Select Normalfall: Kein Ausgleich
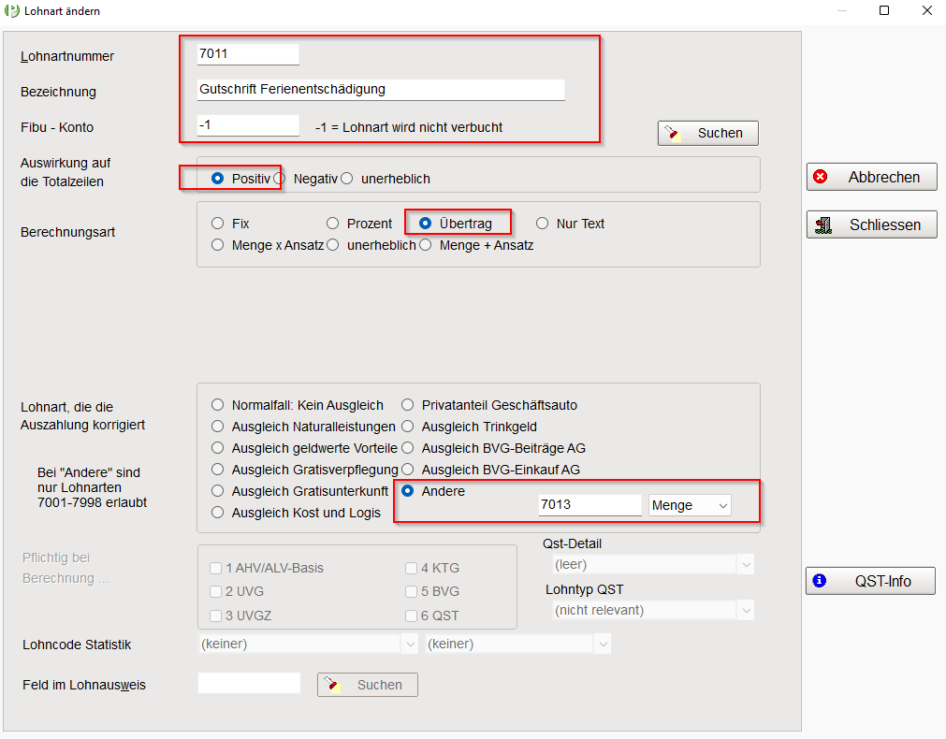Screen dimensions: 946x739 pos(218,405)
